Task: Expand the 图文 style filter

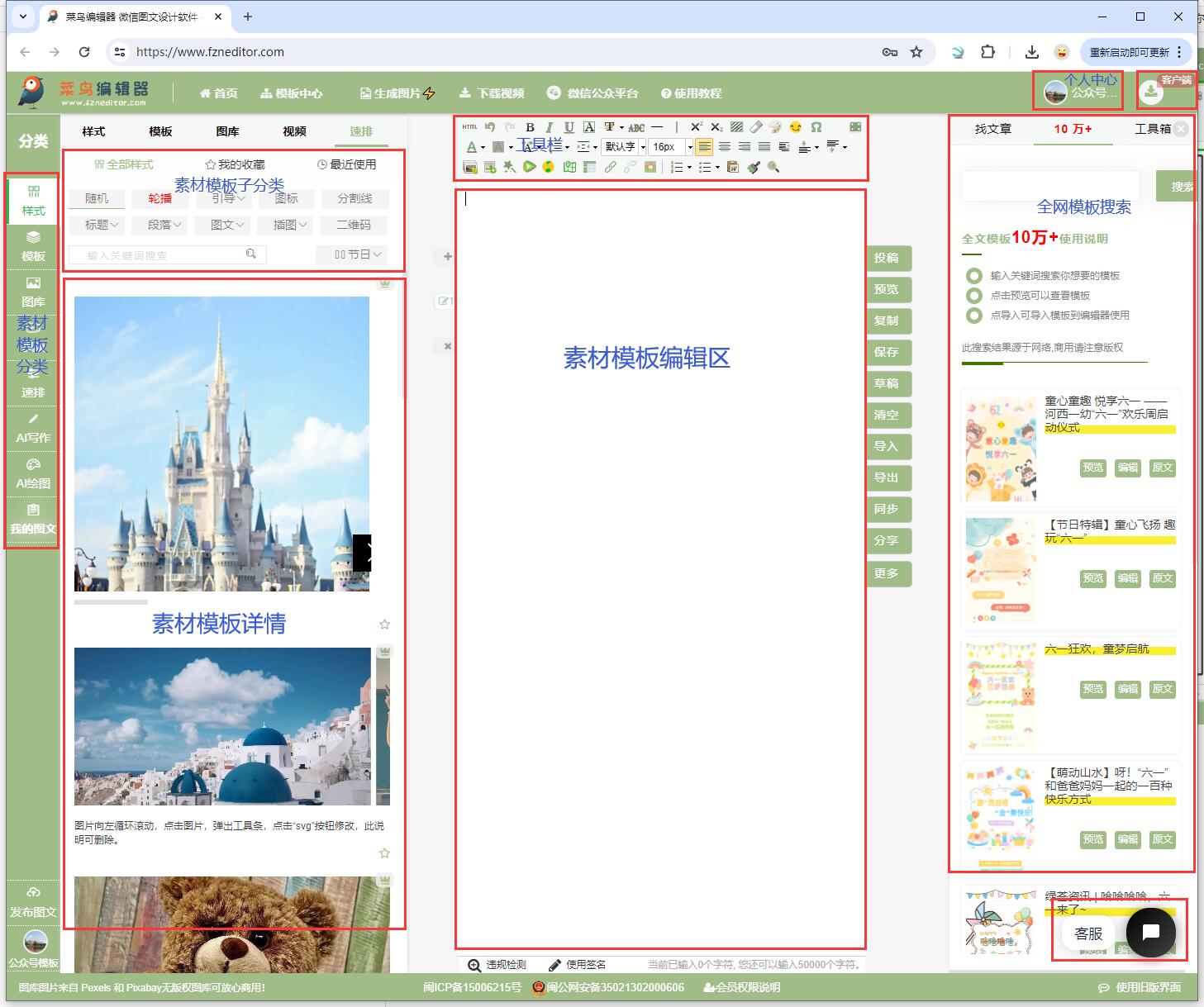Action: tap(228, 225)
